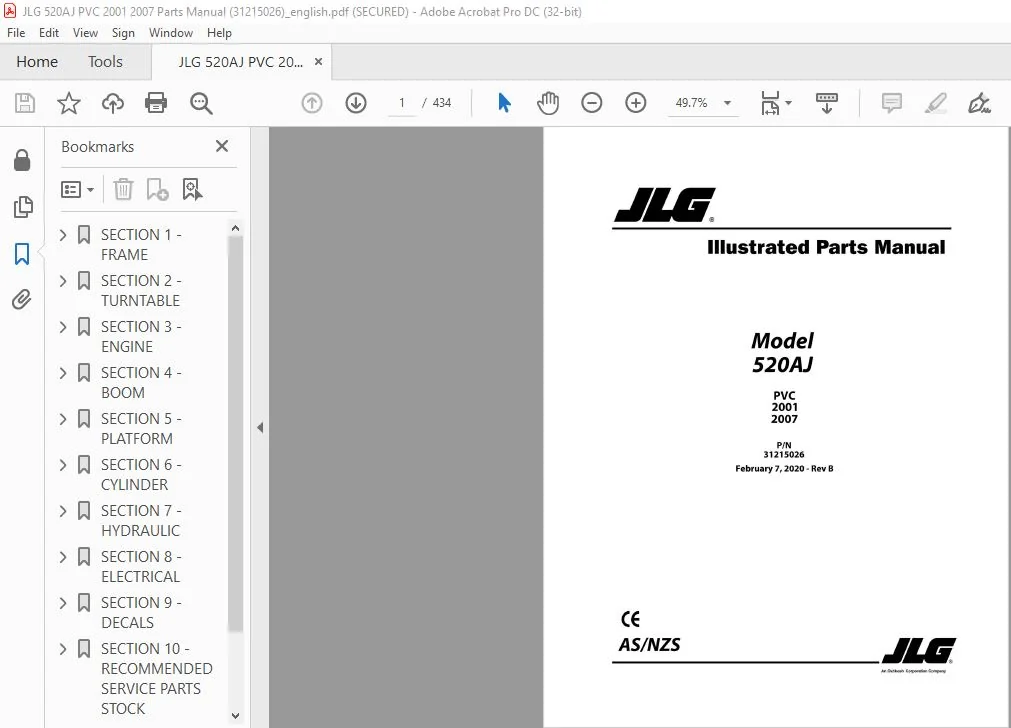Open the File menu
The height and width of the screenshot is (728, 1011).
(x=16, y=33)
